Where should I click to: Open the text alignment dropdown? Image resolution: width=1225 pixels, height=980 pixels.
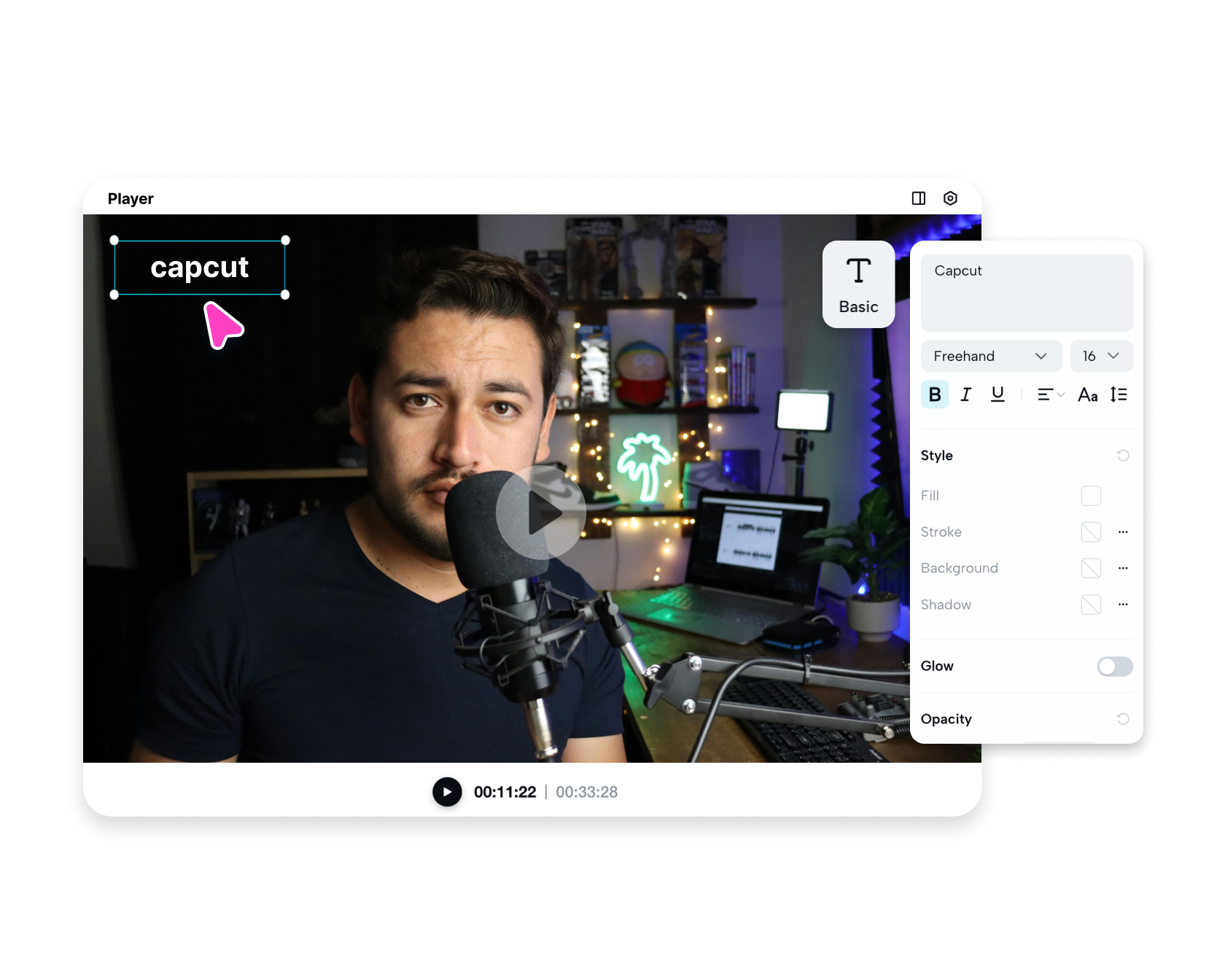[x=1049, y=394]
